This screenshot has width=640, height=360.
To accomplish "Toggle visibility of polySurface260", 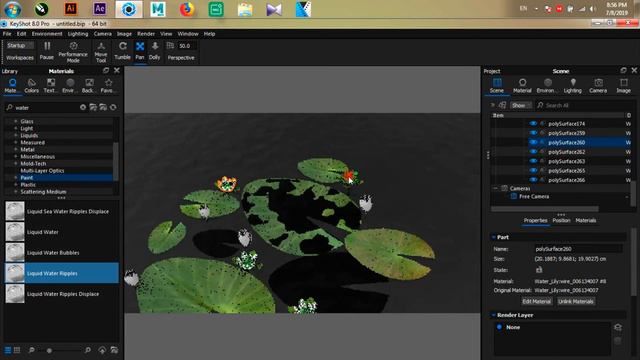I will tap(533, 142).
